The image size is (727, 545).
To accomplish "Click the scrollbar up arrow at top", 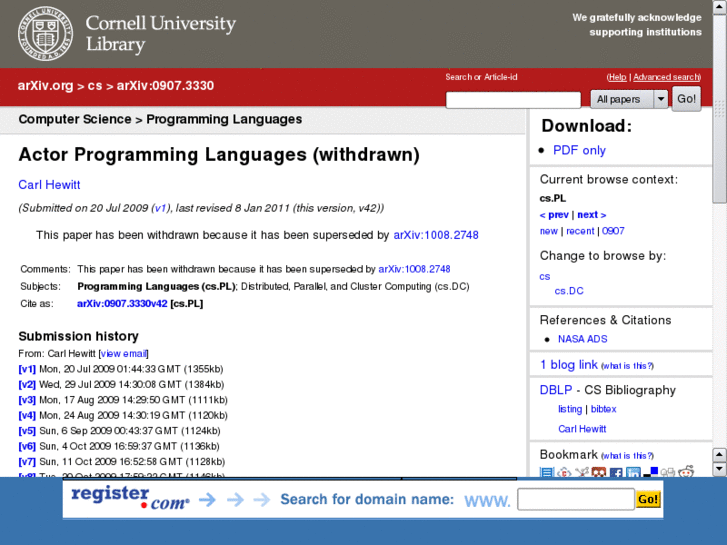I will click(720, 6).
